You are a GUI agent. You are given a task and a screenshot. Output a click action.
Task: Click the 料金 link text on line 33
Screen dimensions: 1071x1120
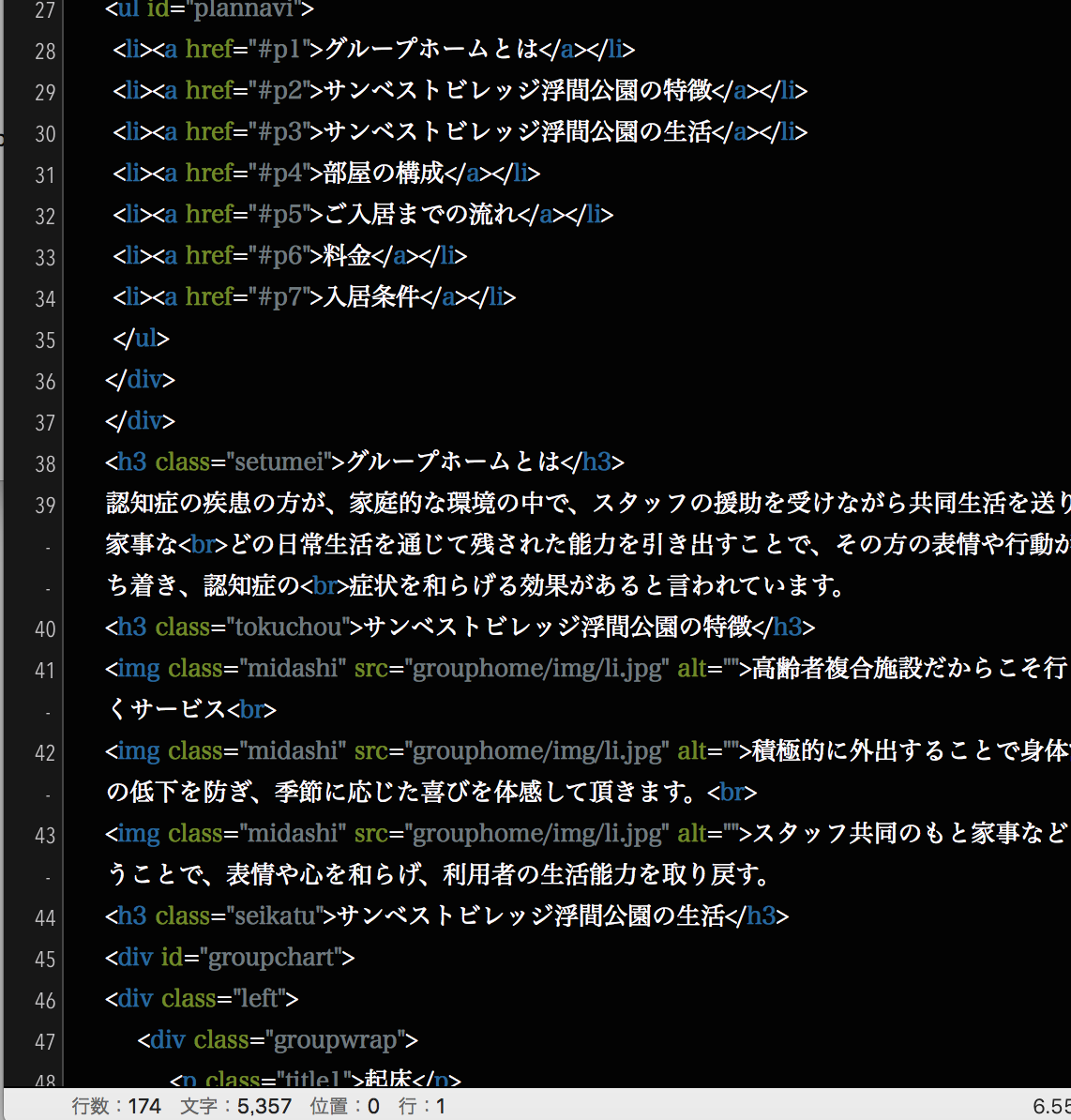click(x=347, y=255)
